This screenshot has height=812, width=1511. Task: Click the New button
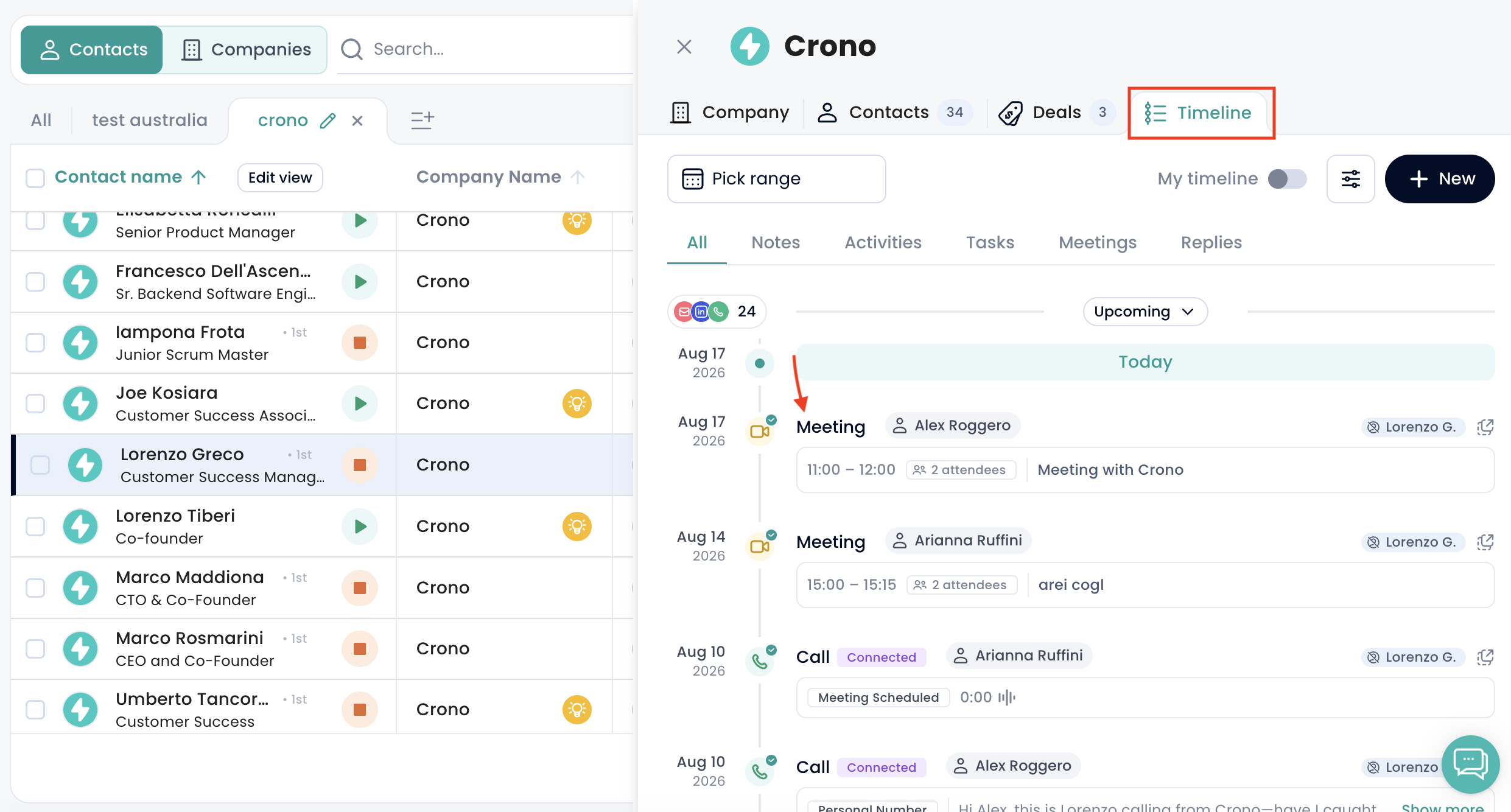click(1440, 179)
